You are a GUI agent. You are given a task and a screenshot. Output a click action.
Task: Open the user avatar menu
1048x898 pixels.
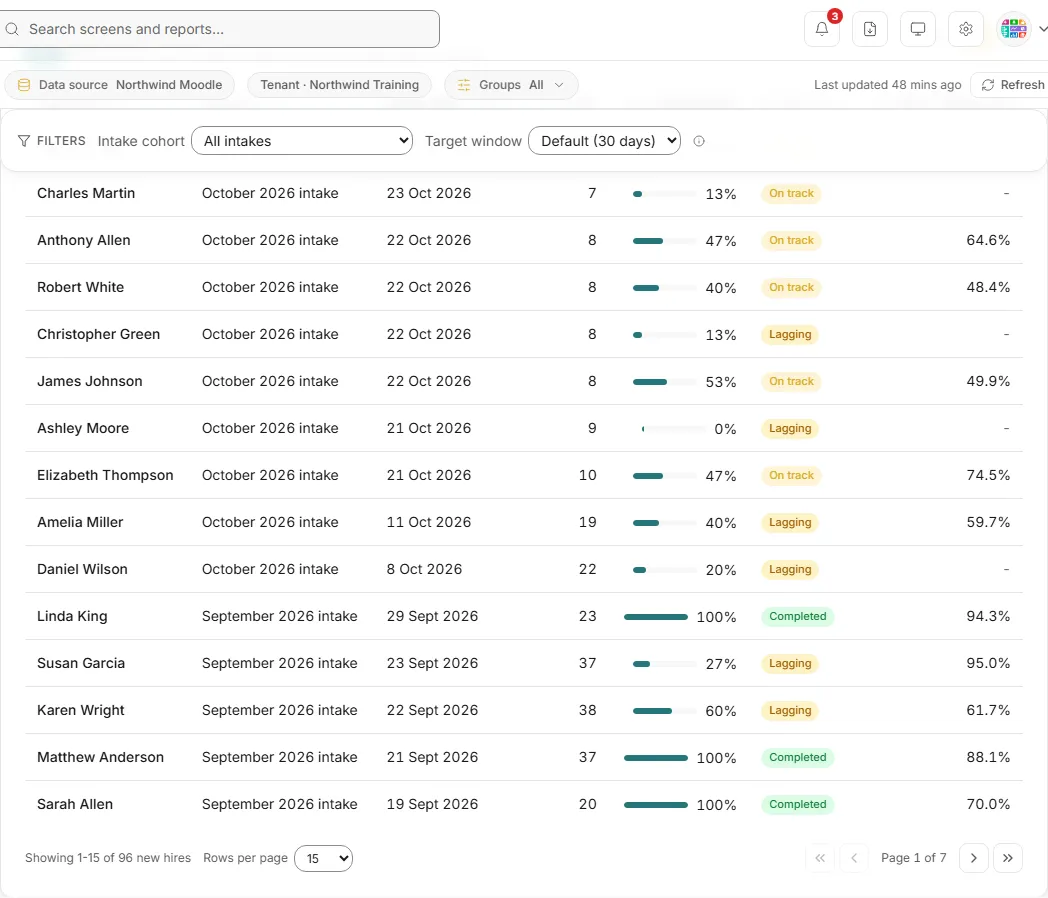click(1021, 29)
